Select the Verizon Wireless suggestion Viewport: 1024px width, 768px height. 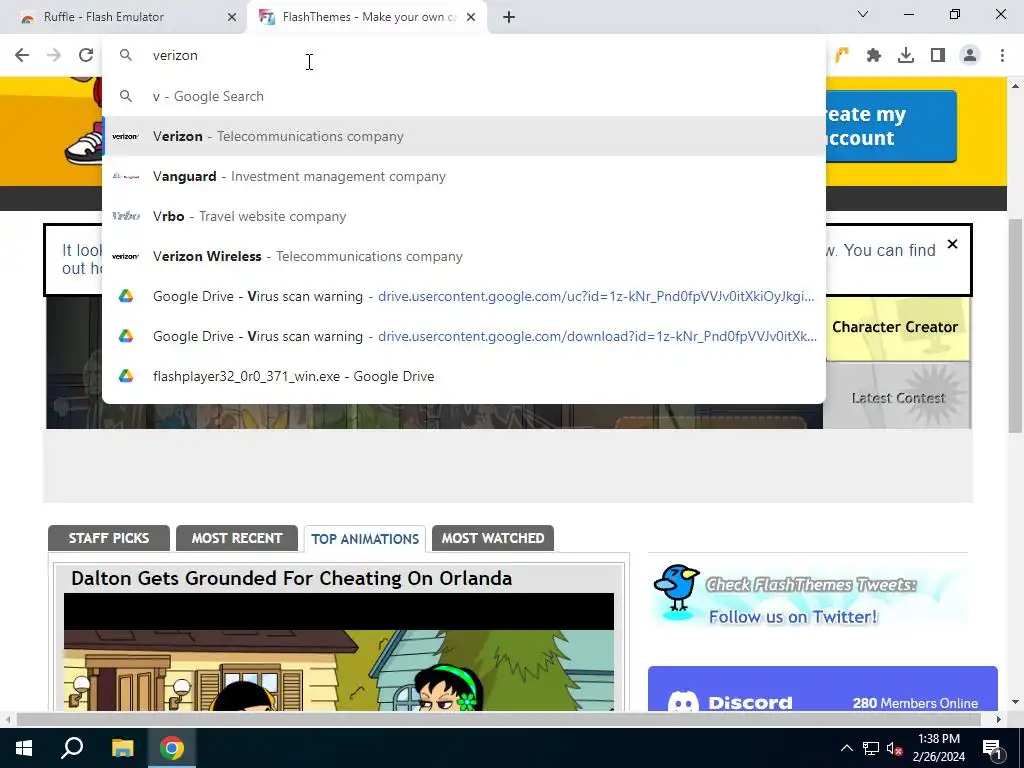click(x=464, y=256)
